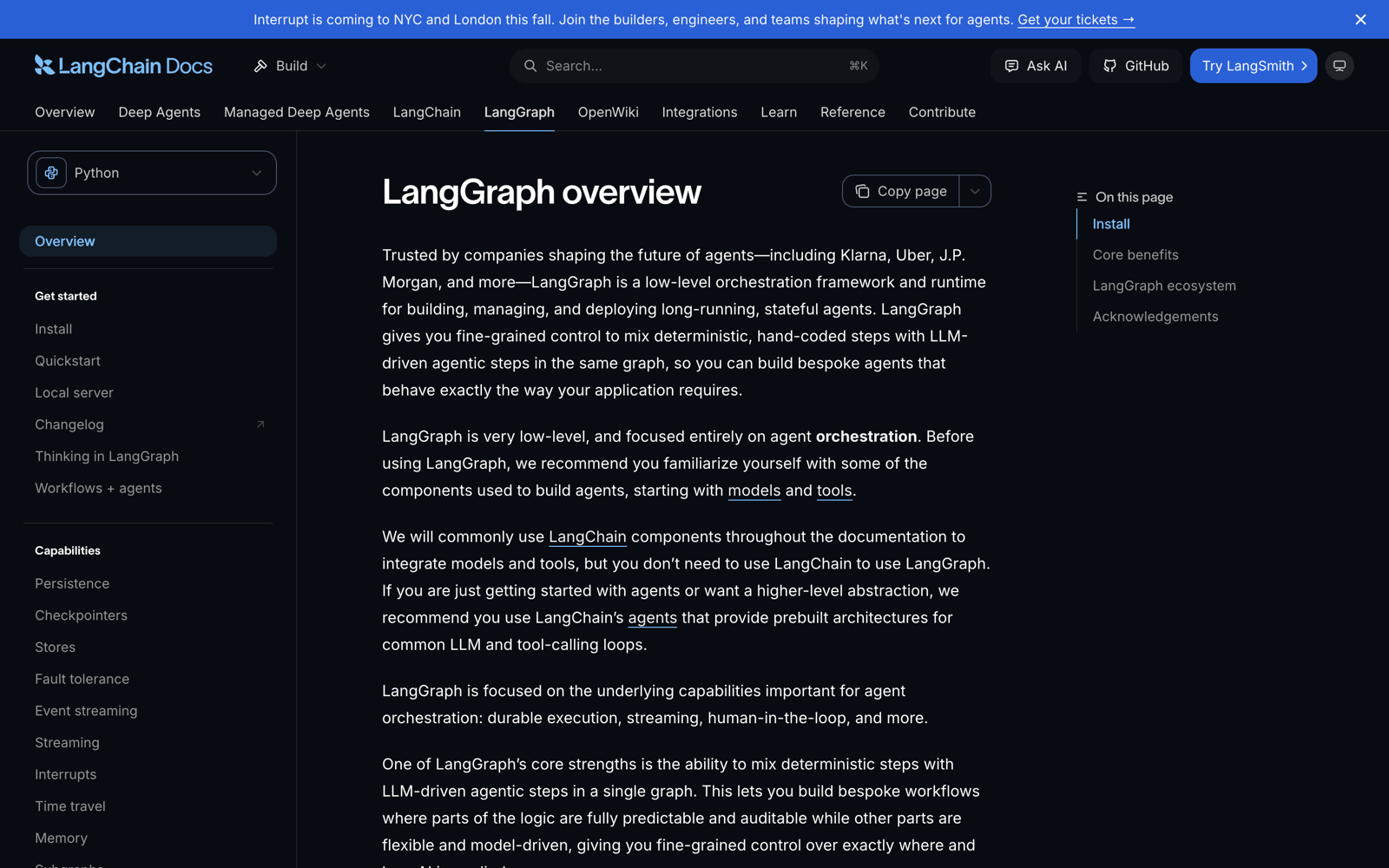Click the LangChain Docs logo

123,66
